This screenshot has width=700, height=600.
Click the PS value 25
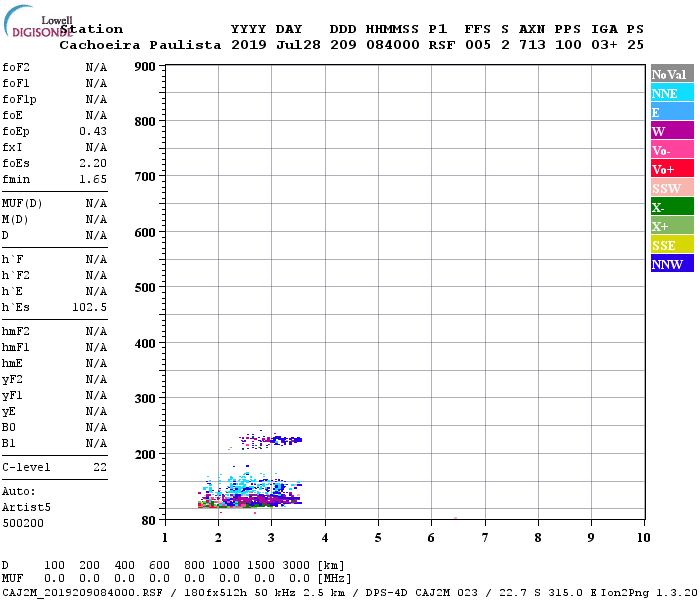point(635,45)
